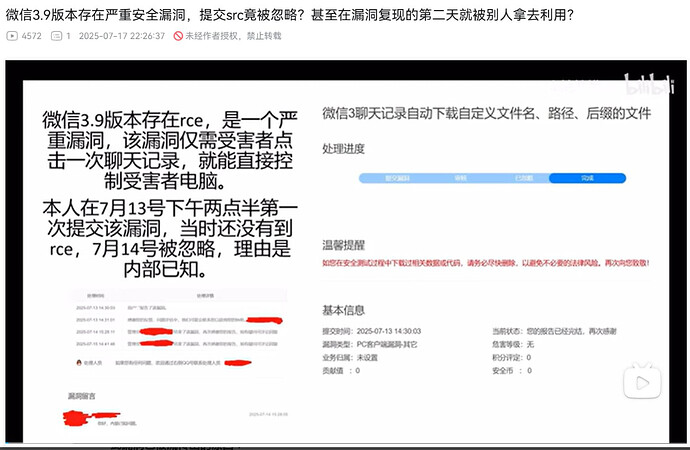Click the 漏洞类型 PC客户端漏洞 row

click(x=370, y=344)
